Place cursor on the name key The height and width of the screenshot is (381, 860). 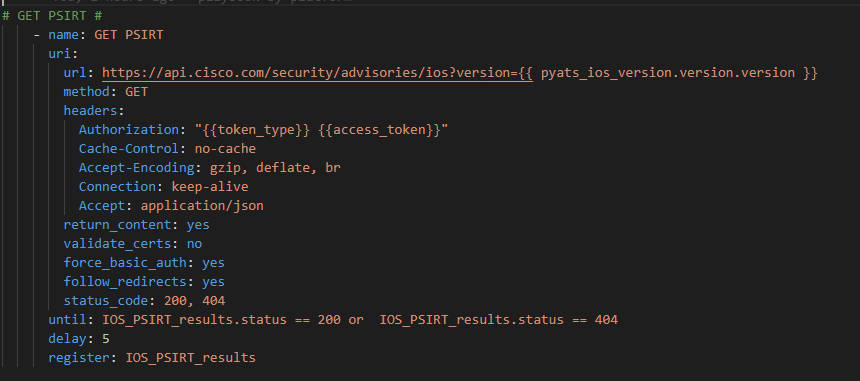pyautogui.click(x=63, y=35)
